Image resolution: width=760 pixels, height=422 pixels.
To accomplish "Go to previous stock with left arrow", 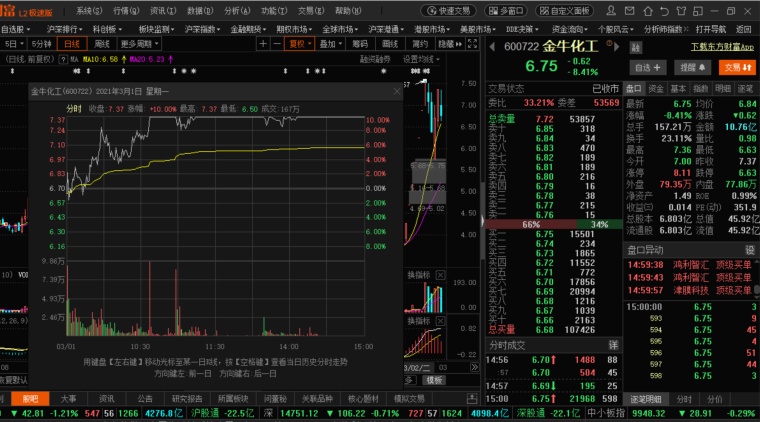I will (x=493, y=46).
